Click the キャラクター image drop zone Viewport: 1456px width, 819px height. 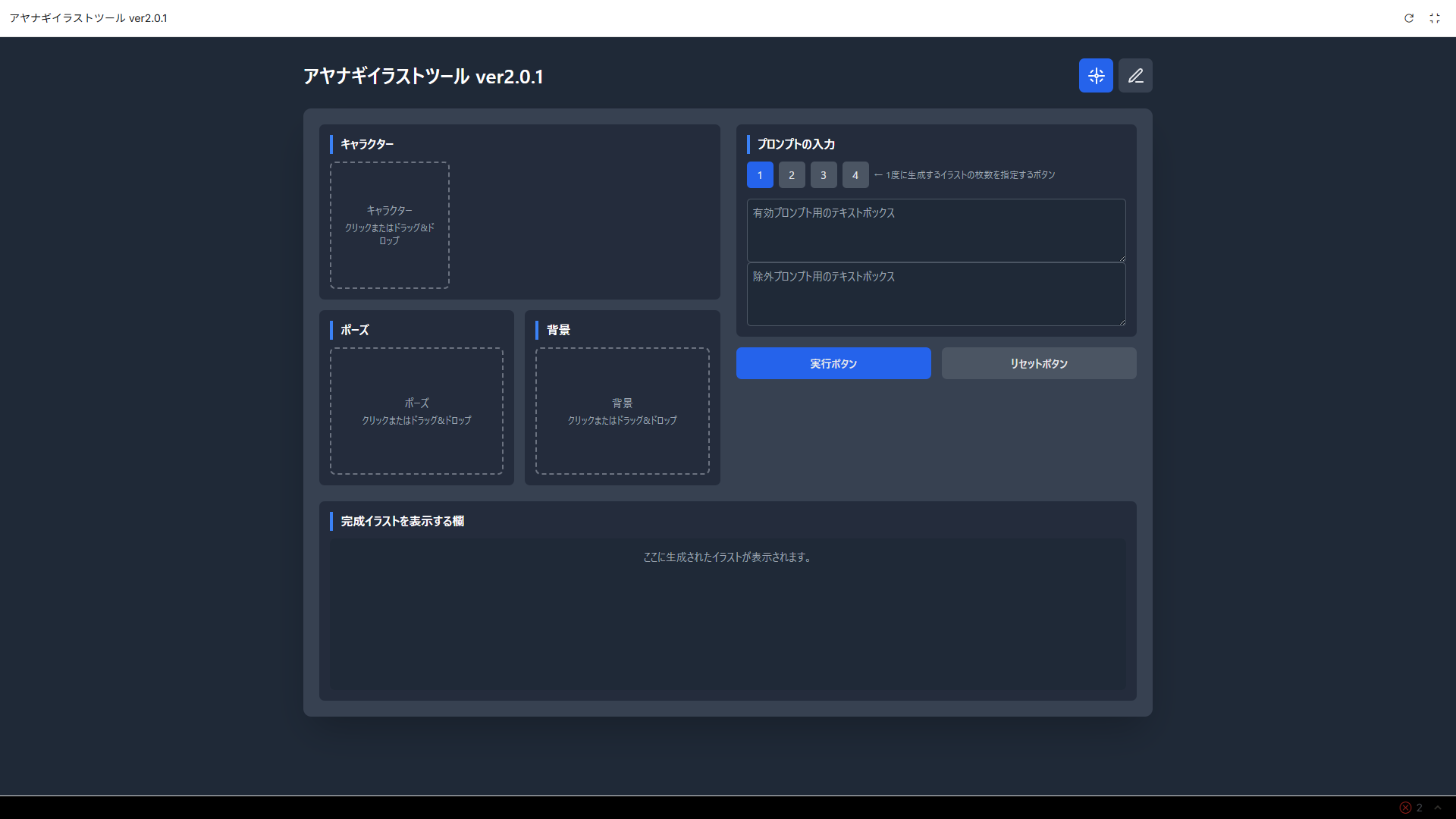pos(390,225)
